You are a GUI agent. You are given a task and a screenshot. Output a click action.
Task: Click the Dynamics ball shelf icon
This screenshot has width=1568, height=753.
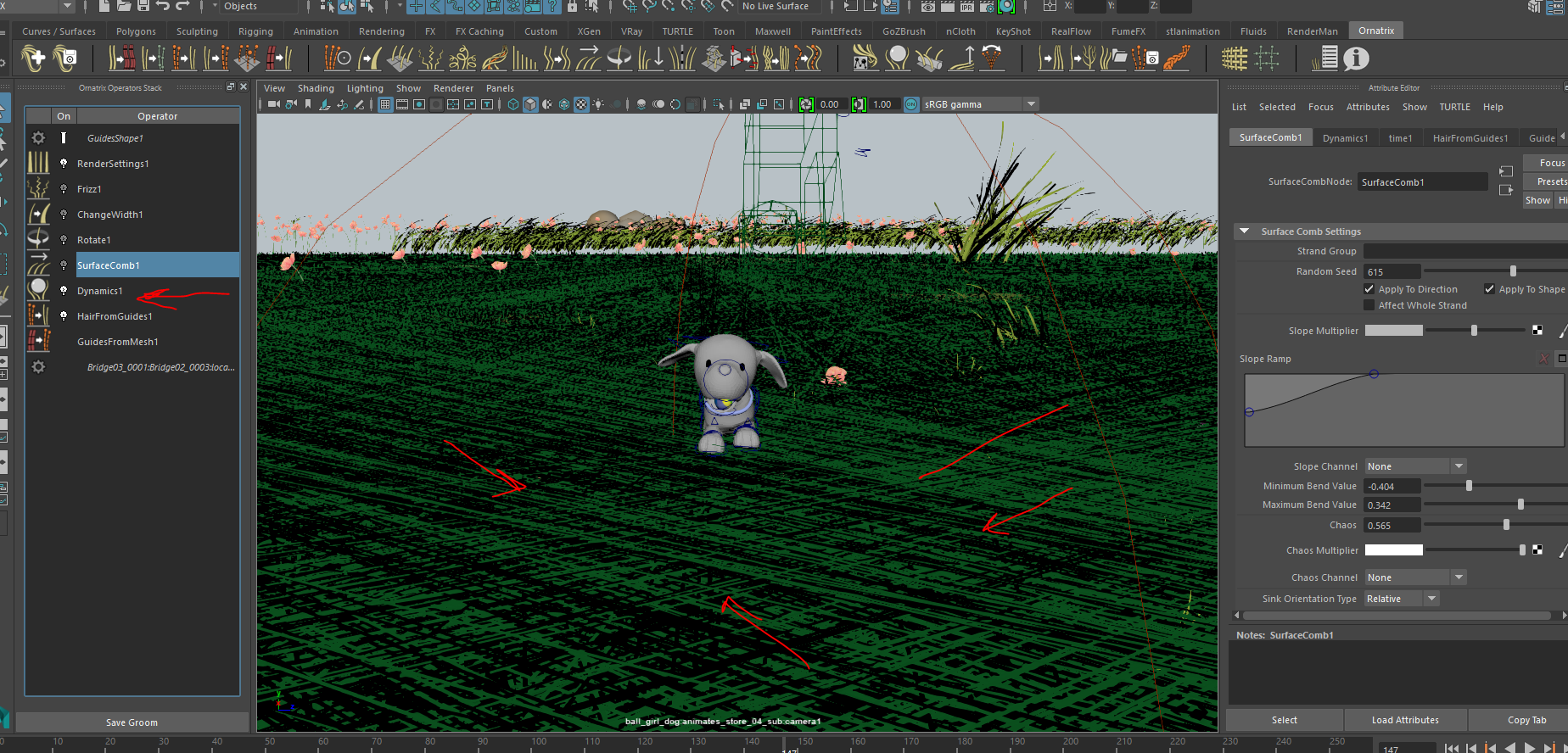[897, 59]
